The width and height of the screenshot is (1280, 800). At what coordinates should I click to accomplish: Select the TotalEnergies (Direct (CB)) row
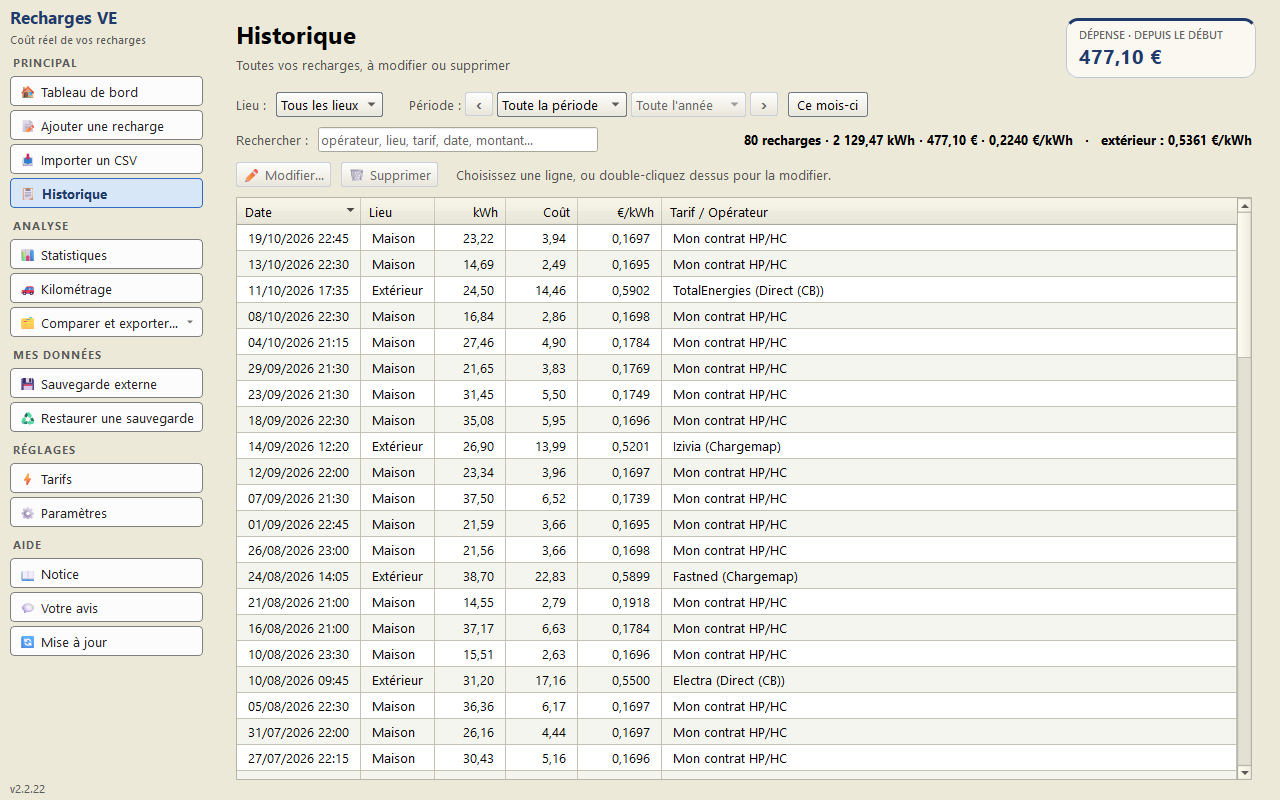coord(737,290)
